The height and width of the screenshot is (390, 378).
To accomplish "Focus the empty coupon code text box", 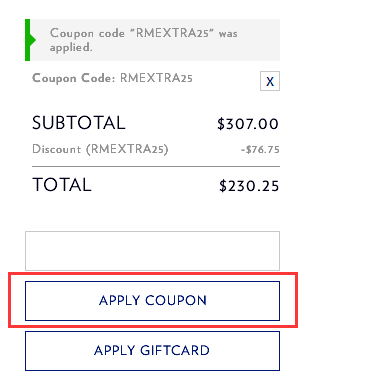I will 152,251.
